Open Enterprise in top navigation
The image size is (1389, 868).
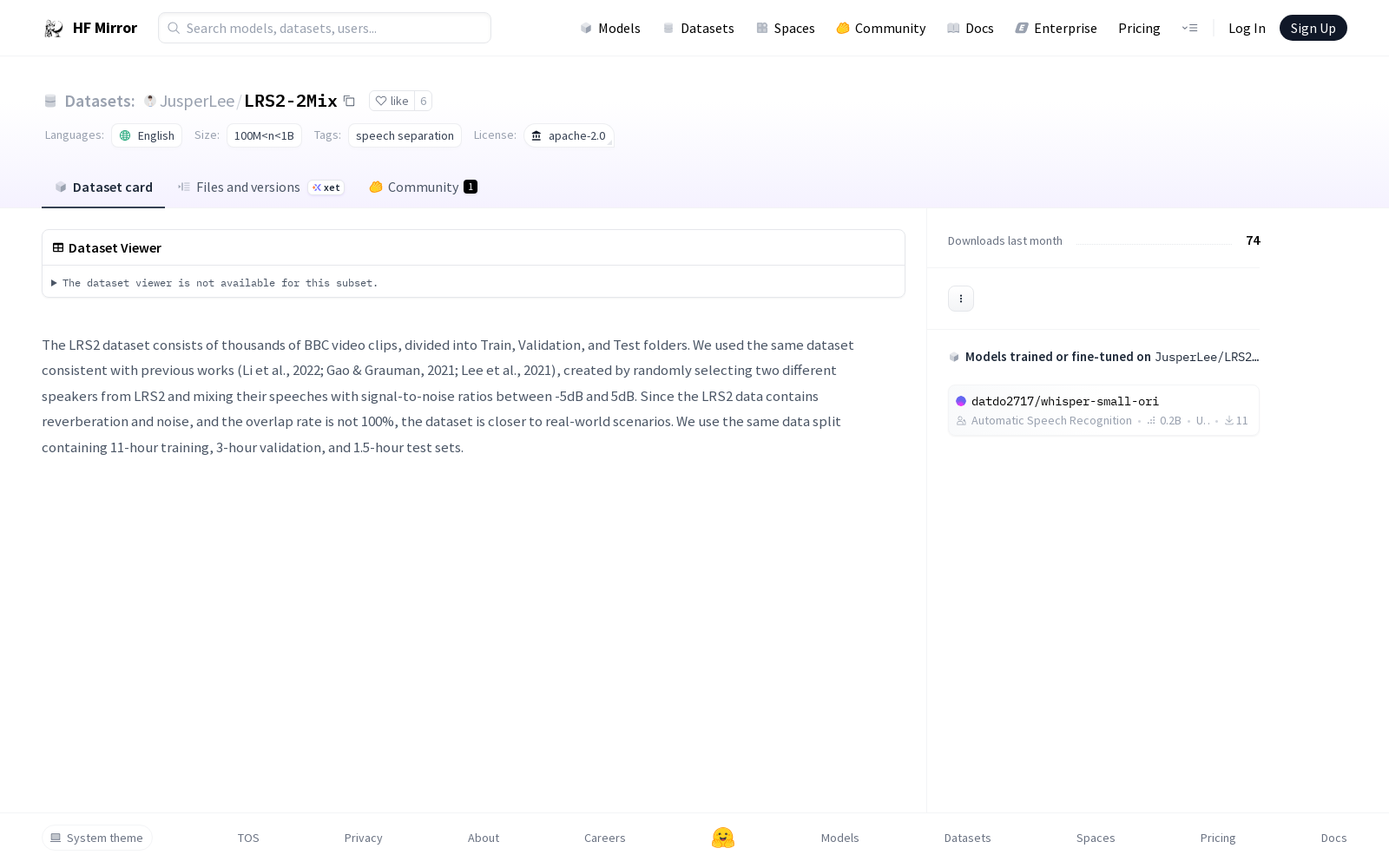click(1056, 28)
